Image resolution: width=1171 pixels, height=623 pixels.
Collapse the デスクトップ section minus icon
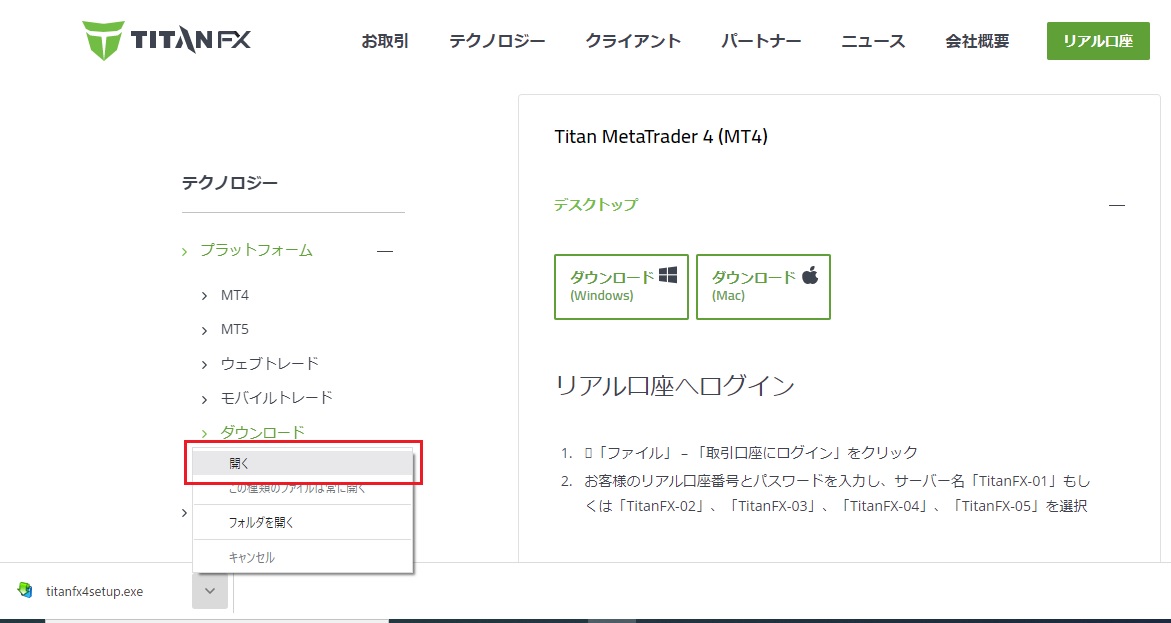(x=1116, y=205)
